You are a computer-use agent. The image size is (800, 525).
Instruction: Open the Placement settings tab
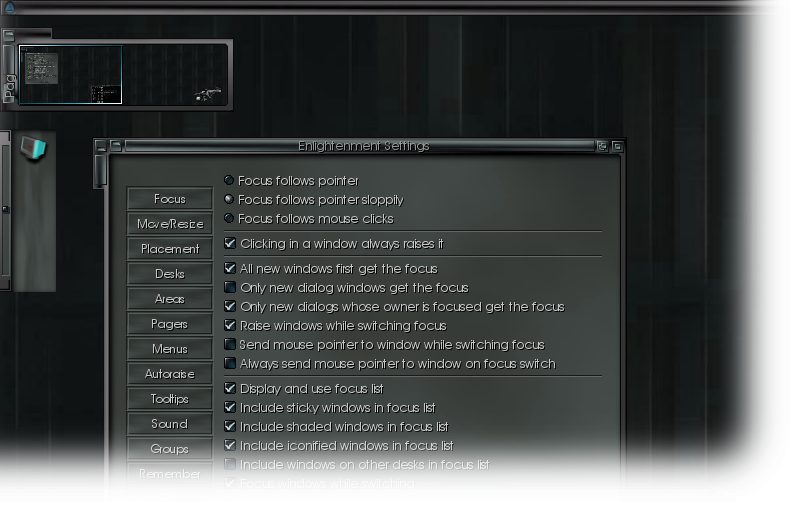(x=169, y=248)
